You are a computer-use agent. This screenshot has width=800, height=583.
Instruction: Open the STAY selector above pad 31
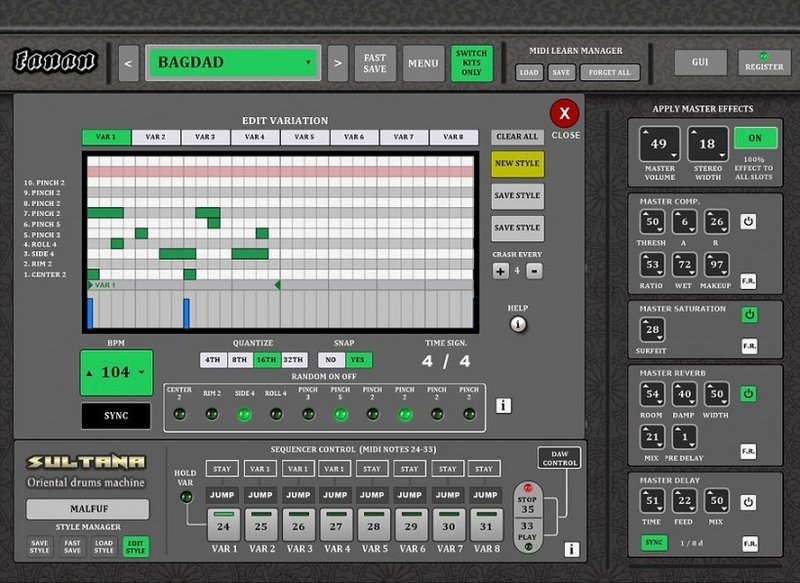[484, 469]
